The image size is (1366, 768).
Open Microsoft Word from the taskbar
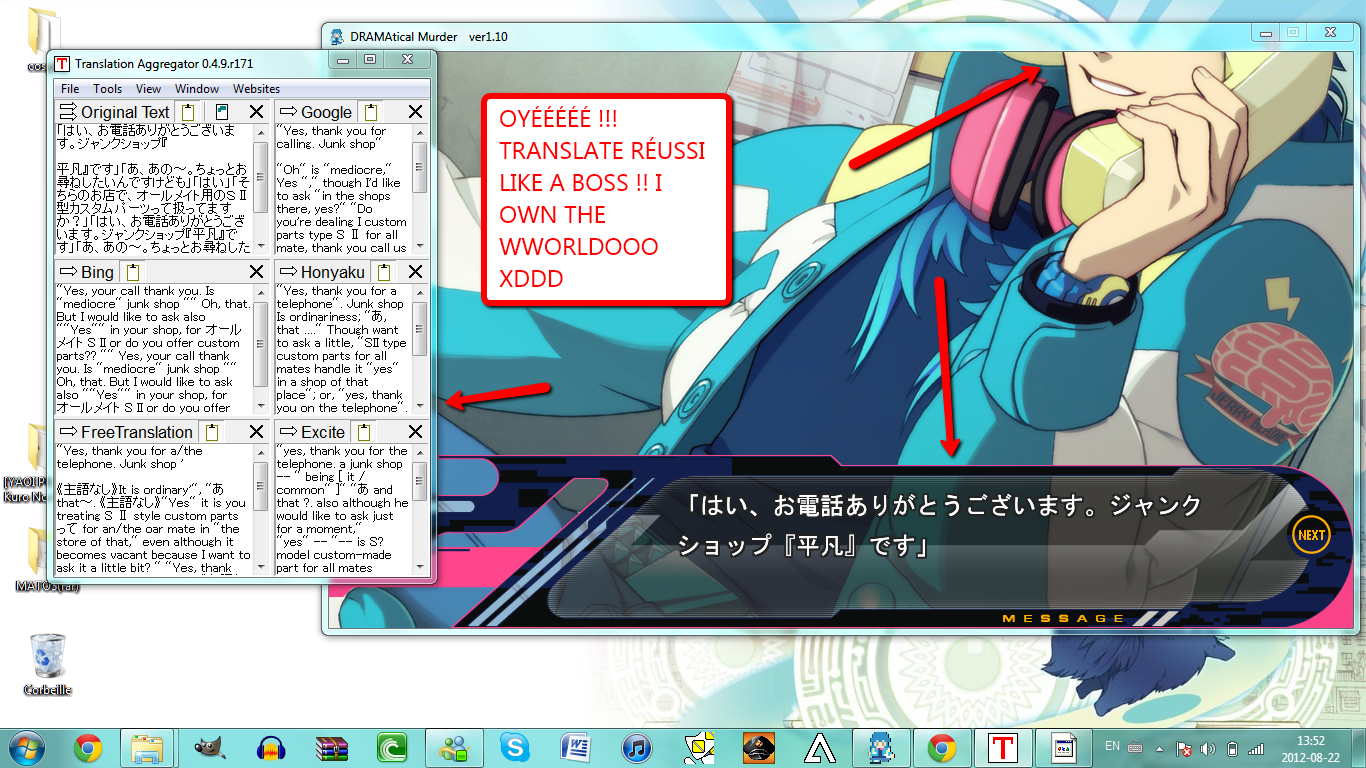576,748
